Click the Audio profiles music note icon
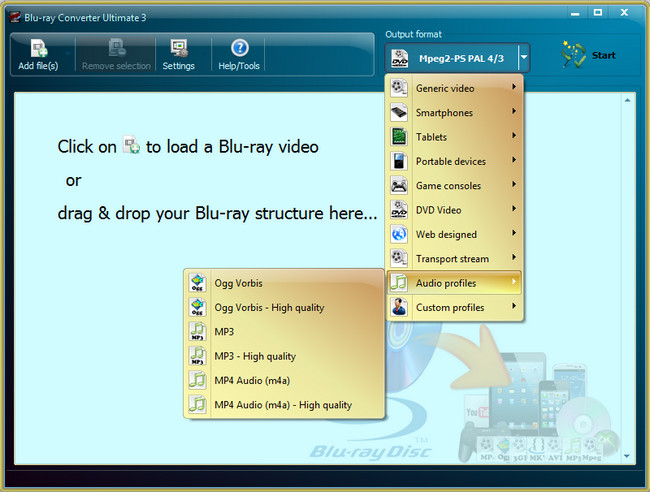Image resolution: width=650 pixels, height=492 pixels. tap(399, 283)
